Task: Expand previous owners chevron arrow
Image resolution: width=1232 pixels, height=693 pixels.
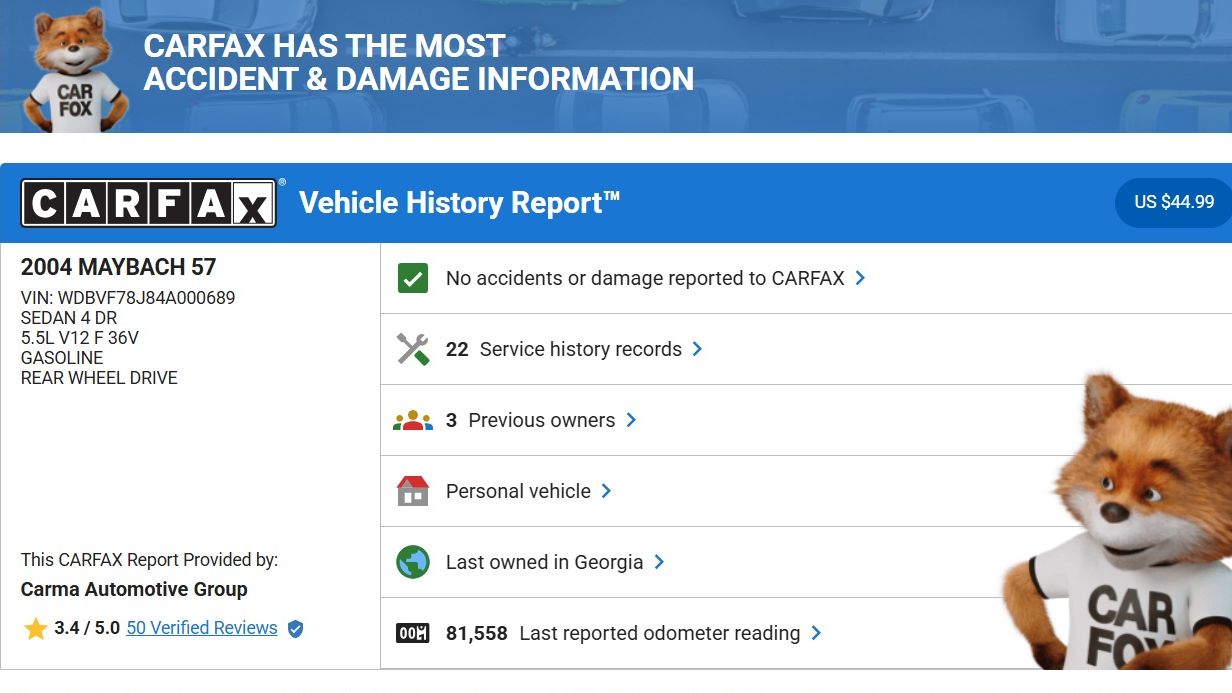Action: [631, 420]
